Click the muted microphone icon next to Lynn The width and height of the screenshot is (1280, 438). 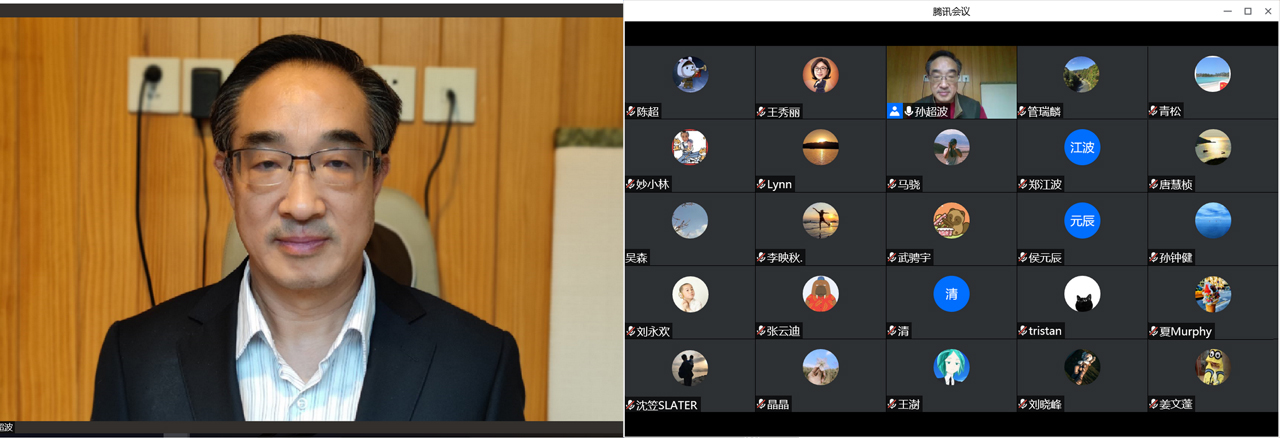(x=761, y=184)
